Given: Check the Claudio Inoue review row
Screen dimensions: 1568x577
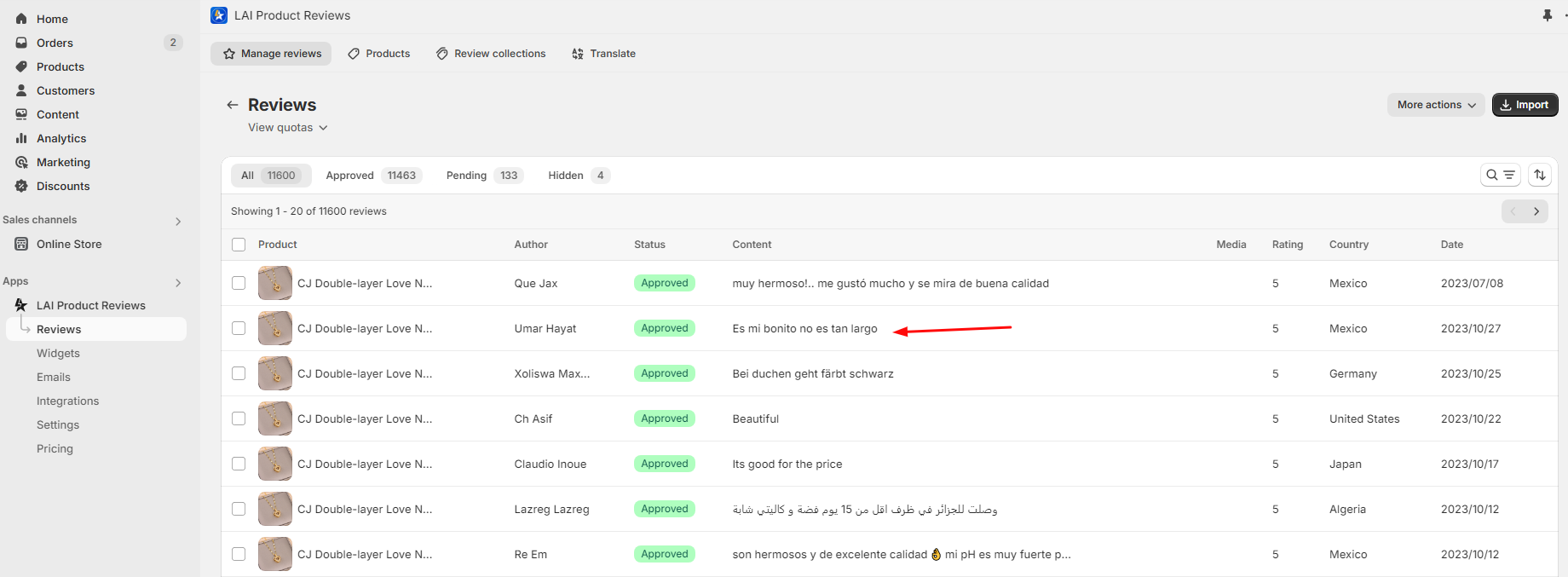Looking at the screenshot, I should point(239,464).
